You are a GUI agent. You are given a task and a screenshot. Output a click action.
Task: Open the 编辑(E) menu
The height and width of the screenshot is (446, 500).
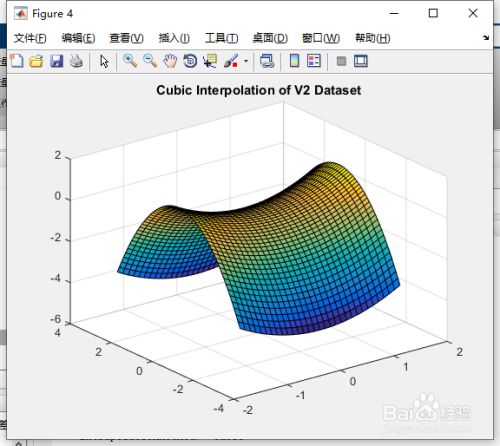pyautogui.click(x=78, y=38)
